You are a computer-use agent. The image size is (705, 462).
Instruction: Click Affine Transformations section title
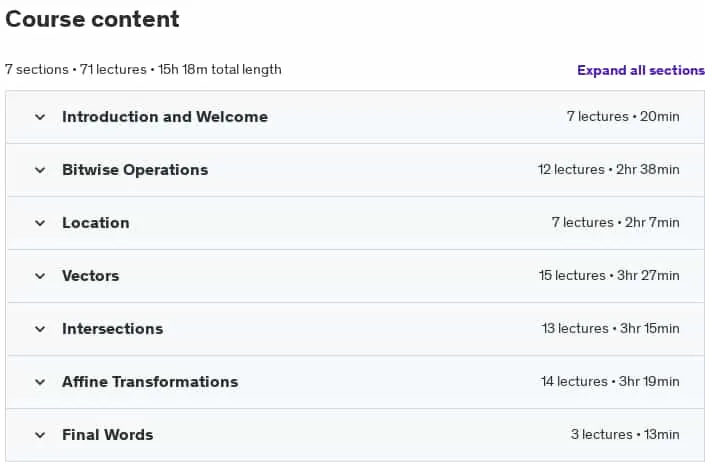tap(150, 382)
